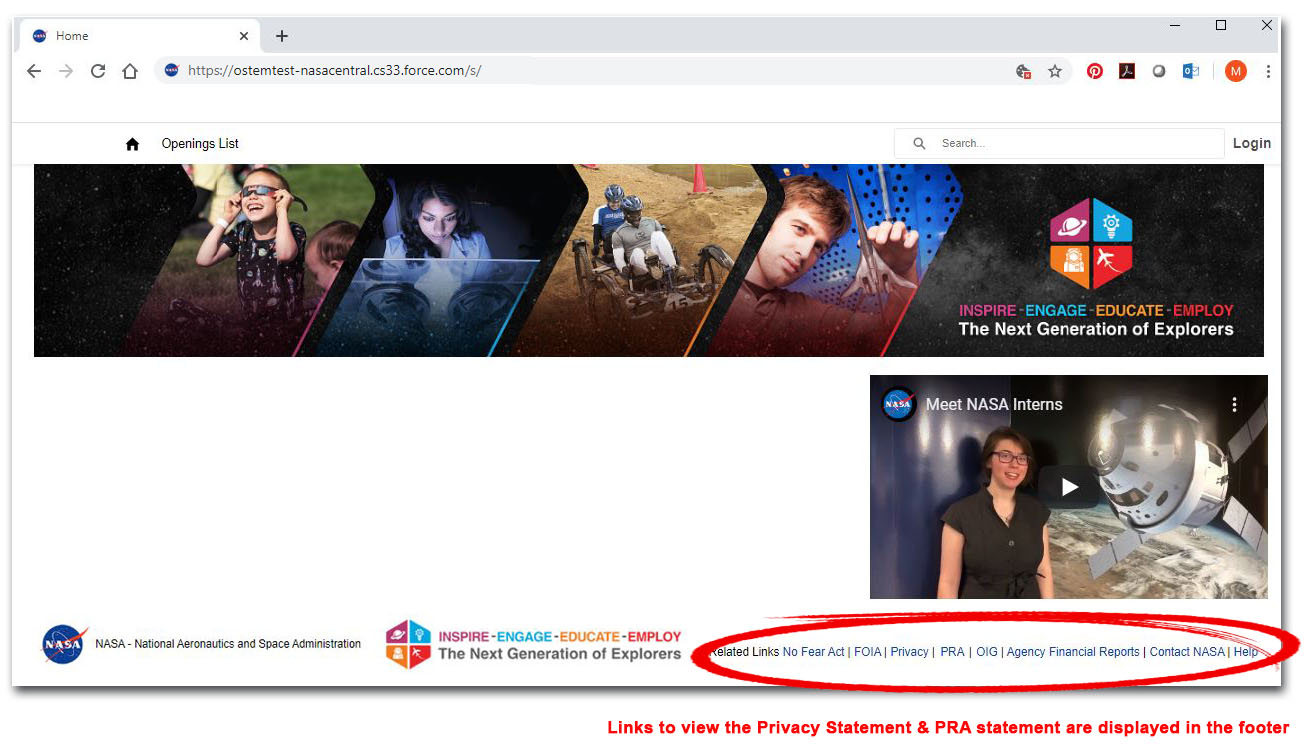Open the Privacy footer link

(910, 652)
